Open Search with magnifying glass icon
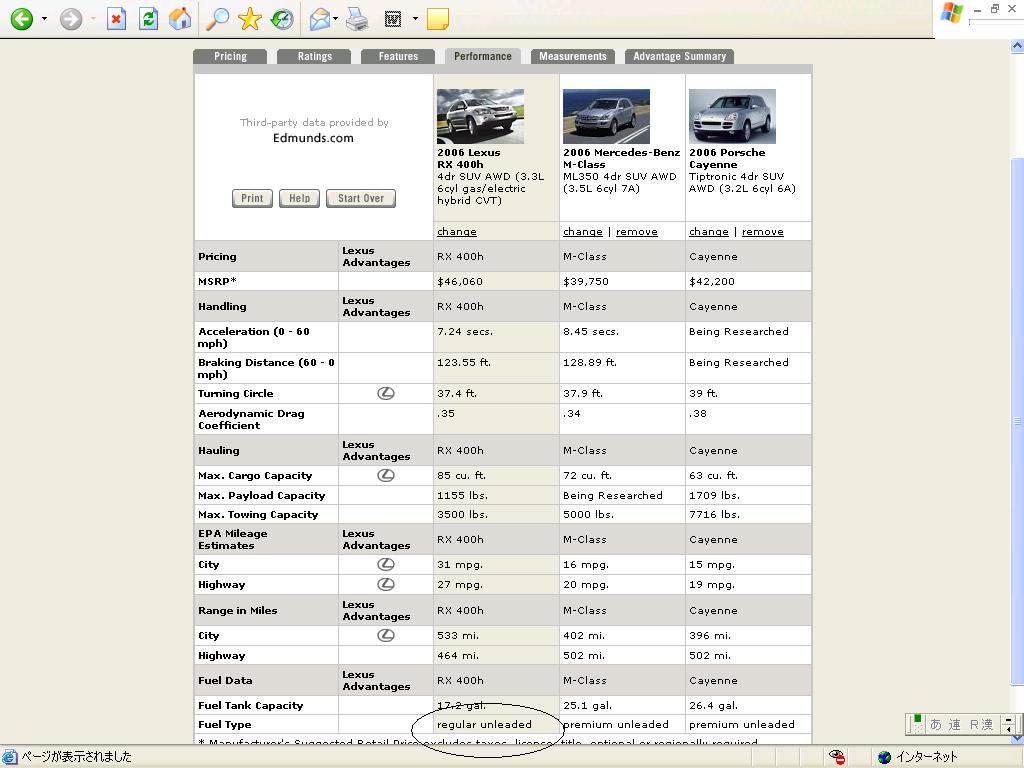This screenshot has width=1024, height=768. 217,19
